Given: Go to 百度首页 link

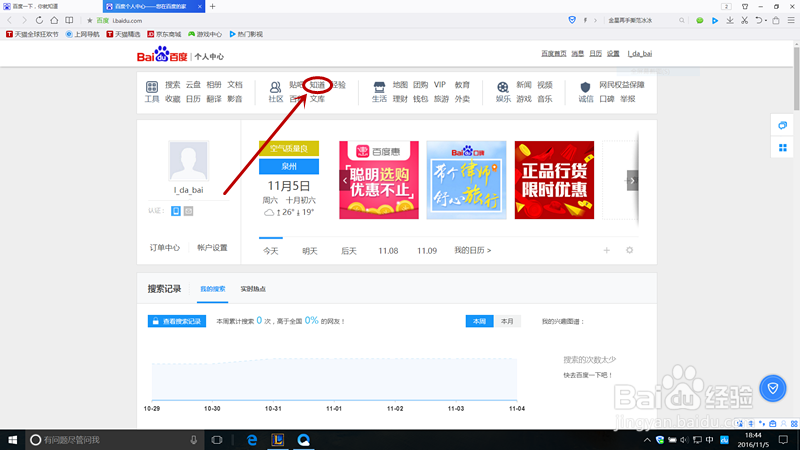Looking at the screenshot, I should pyautogui.click(x=554, y=54).
